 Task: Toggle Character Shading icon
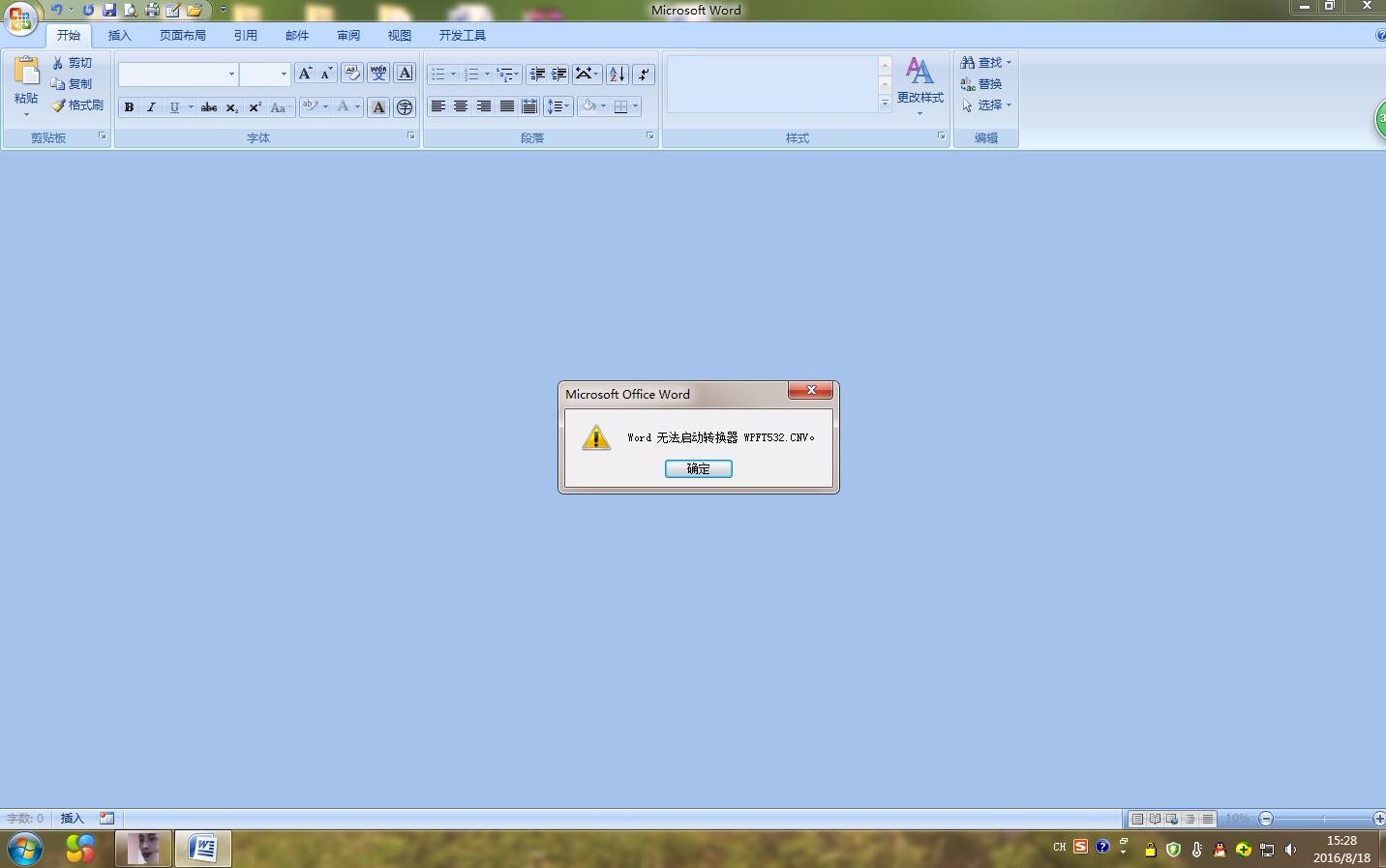378,106
